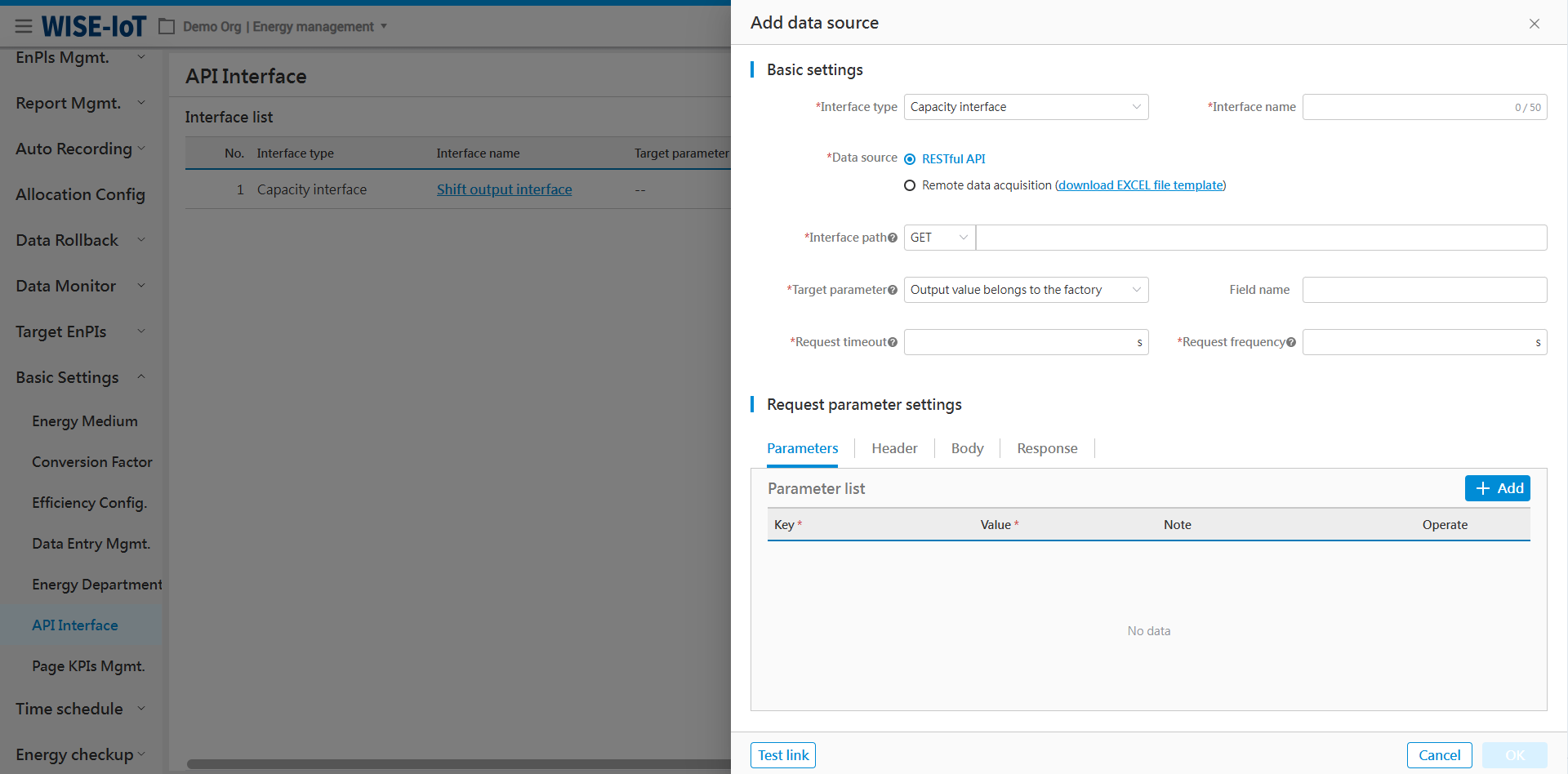Click download EXCEL file template link
The width and height of the screenshot is (1568, 774).
tap(1141, 185)
